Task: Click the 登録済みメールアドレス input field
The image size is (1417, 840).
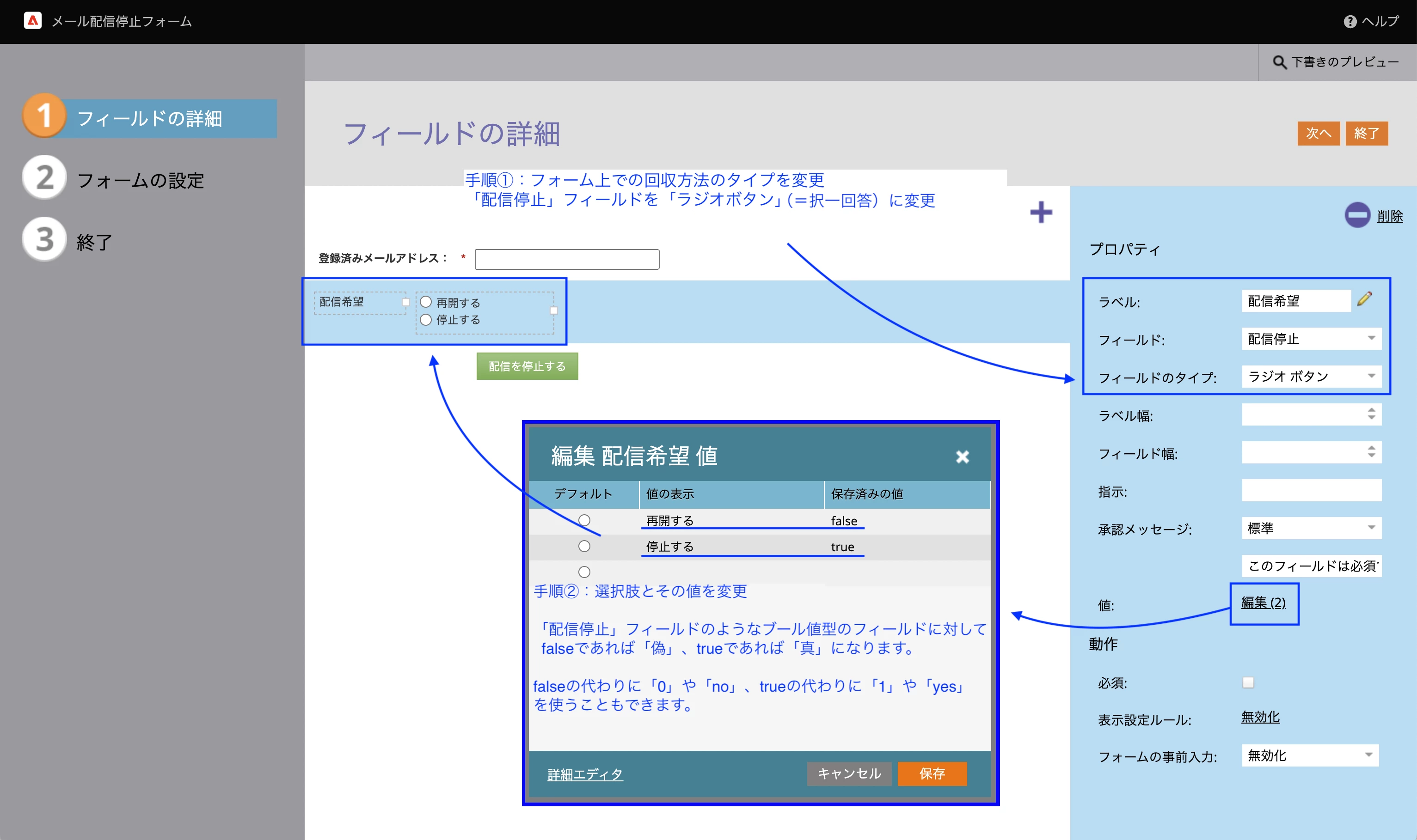Action: click(566, 259)
